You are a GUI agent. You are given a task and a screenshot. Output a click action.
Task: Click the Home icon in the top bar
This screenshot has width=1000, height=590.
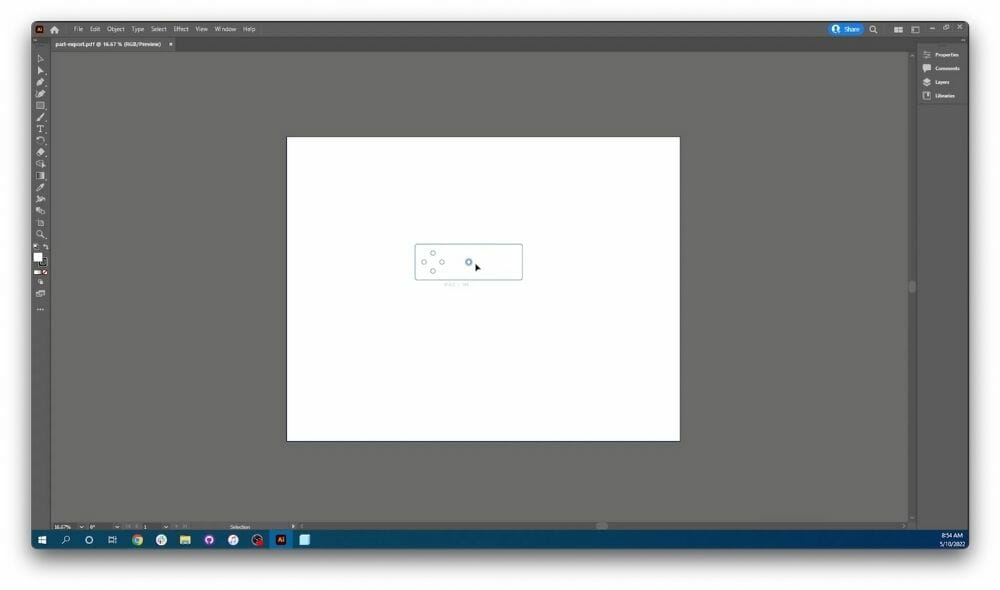click(x=53, y=29)
